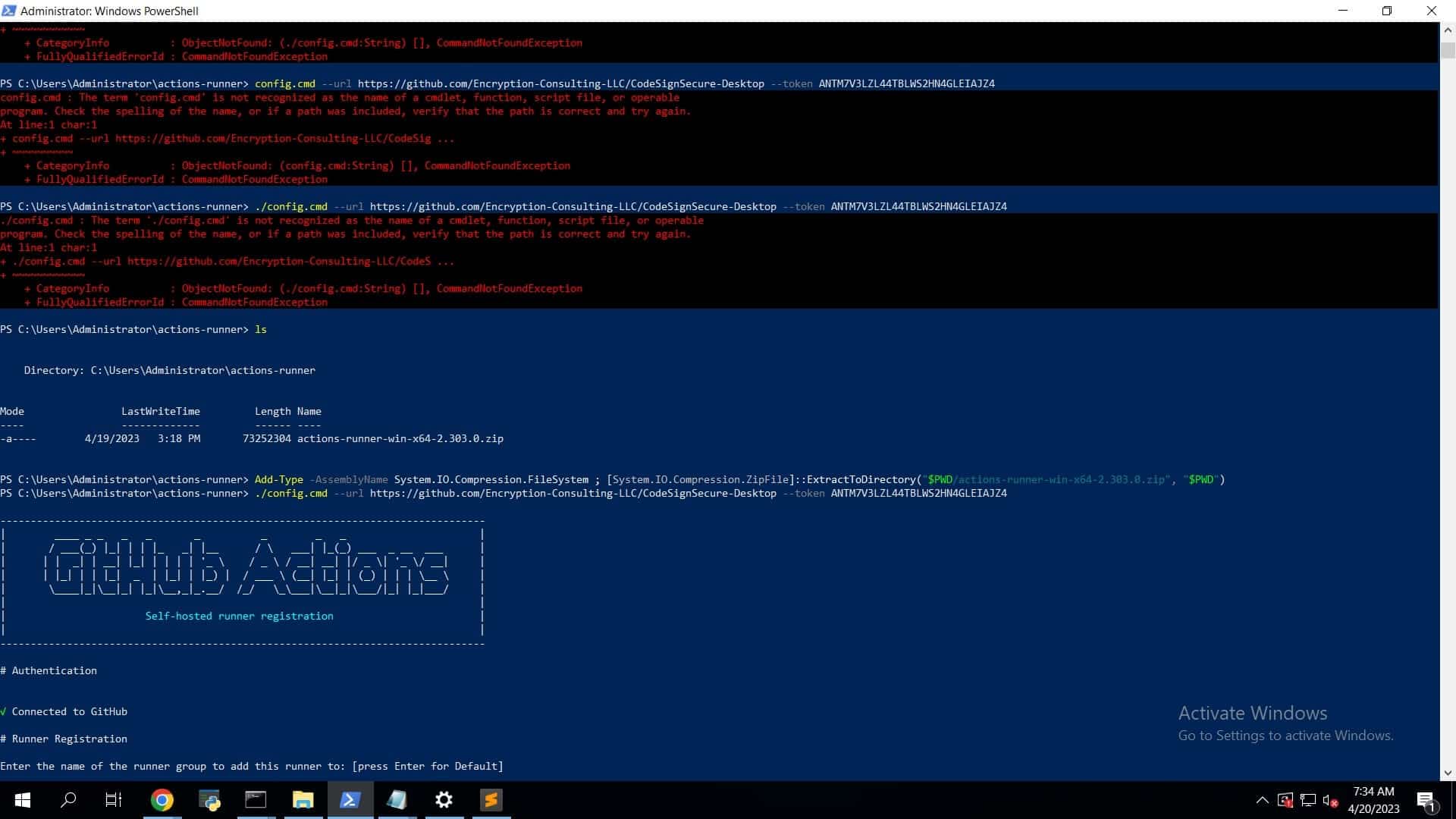
Task: Expand hidden system tray icons chevron
Action: [1262, 800]
